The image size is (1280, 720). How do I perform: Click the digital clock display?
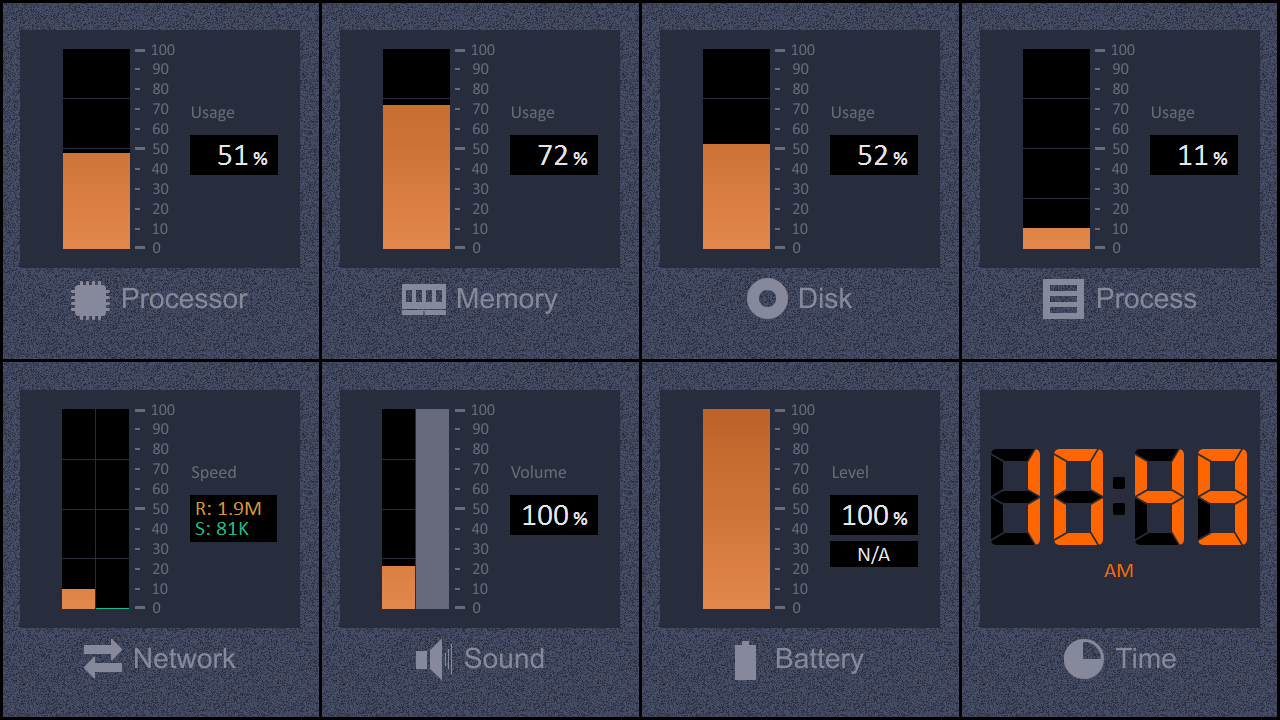pos(1119,497)
